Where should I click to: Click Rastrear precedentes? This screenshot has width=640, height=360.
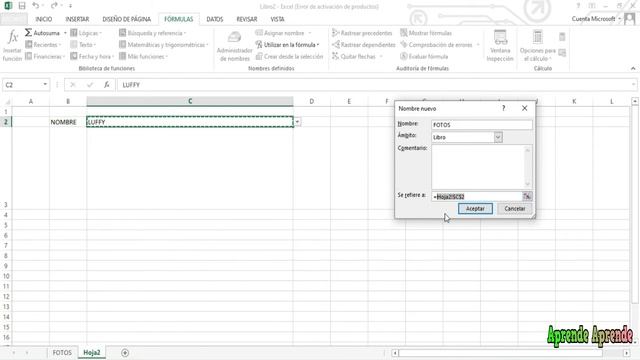[x=362, y=33]
